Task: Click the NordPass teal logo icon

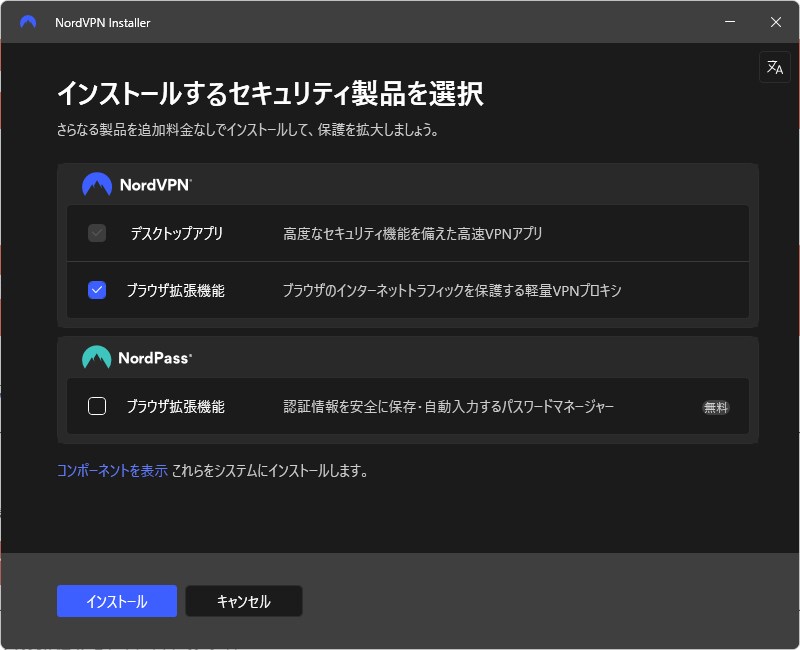Action: tap(97, 357)
